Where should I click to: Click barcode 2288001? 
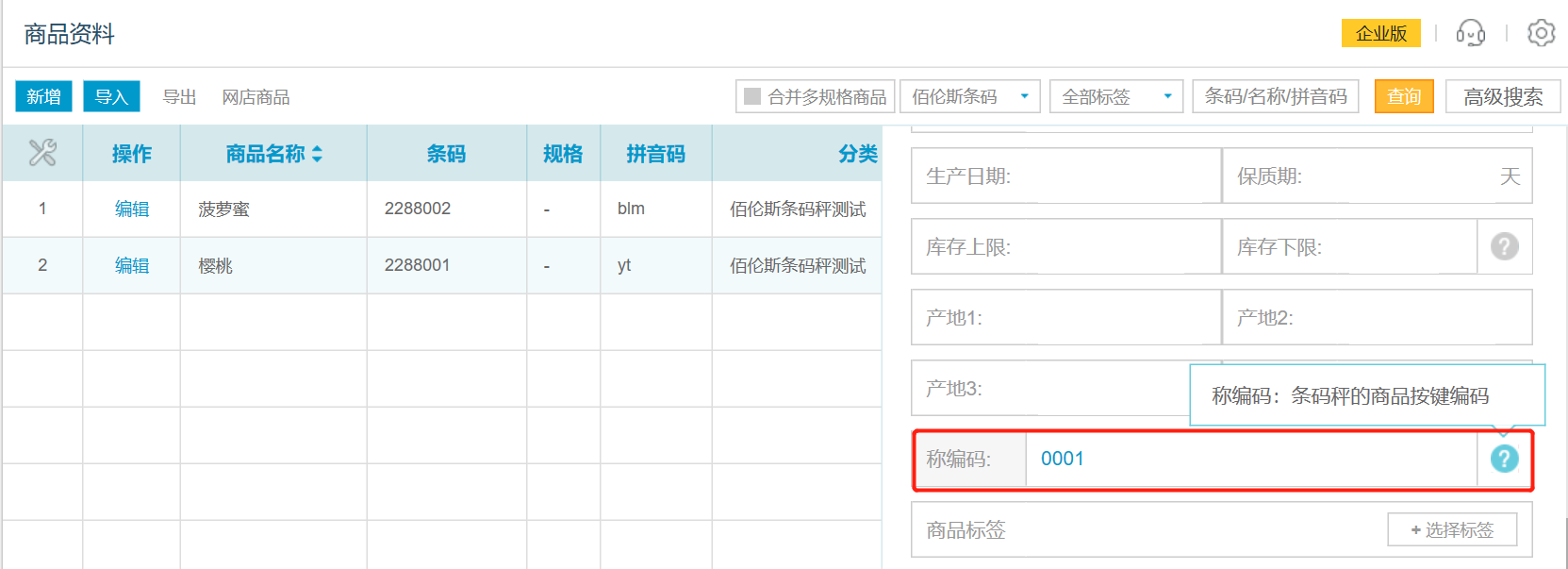tap(418, 265)
